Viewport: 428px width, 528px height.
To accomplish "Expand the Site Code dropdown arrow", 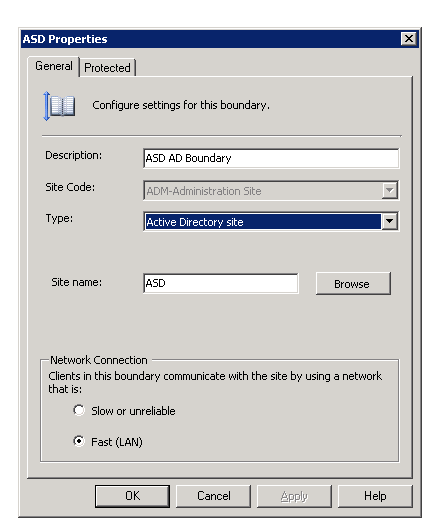I will (389, 191).
